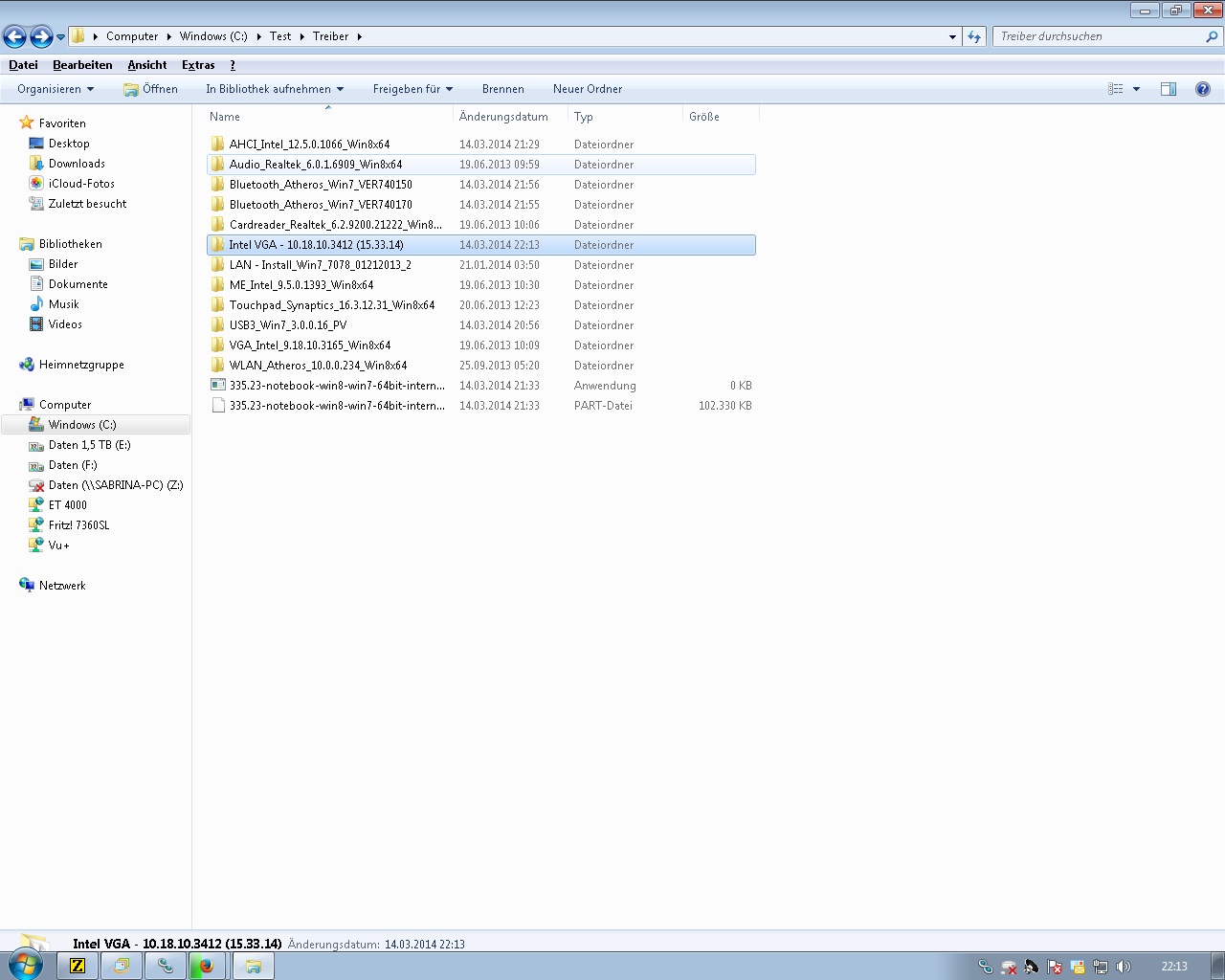Open the recent locations dropdown beside Forward
The image size is (1225, 980).
point(60,37)
